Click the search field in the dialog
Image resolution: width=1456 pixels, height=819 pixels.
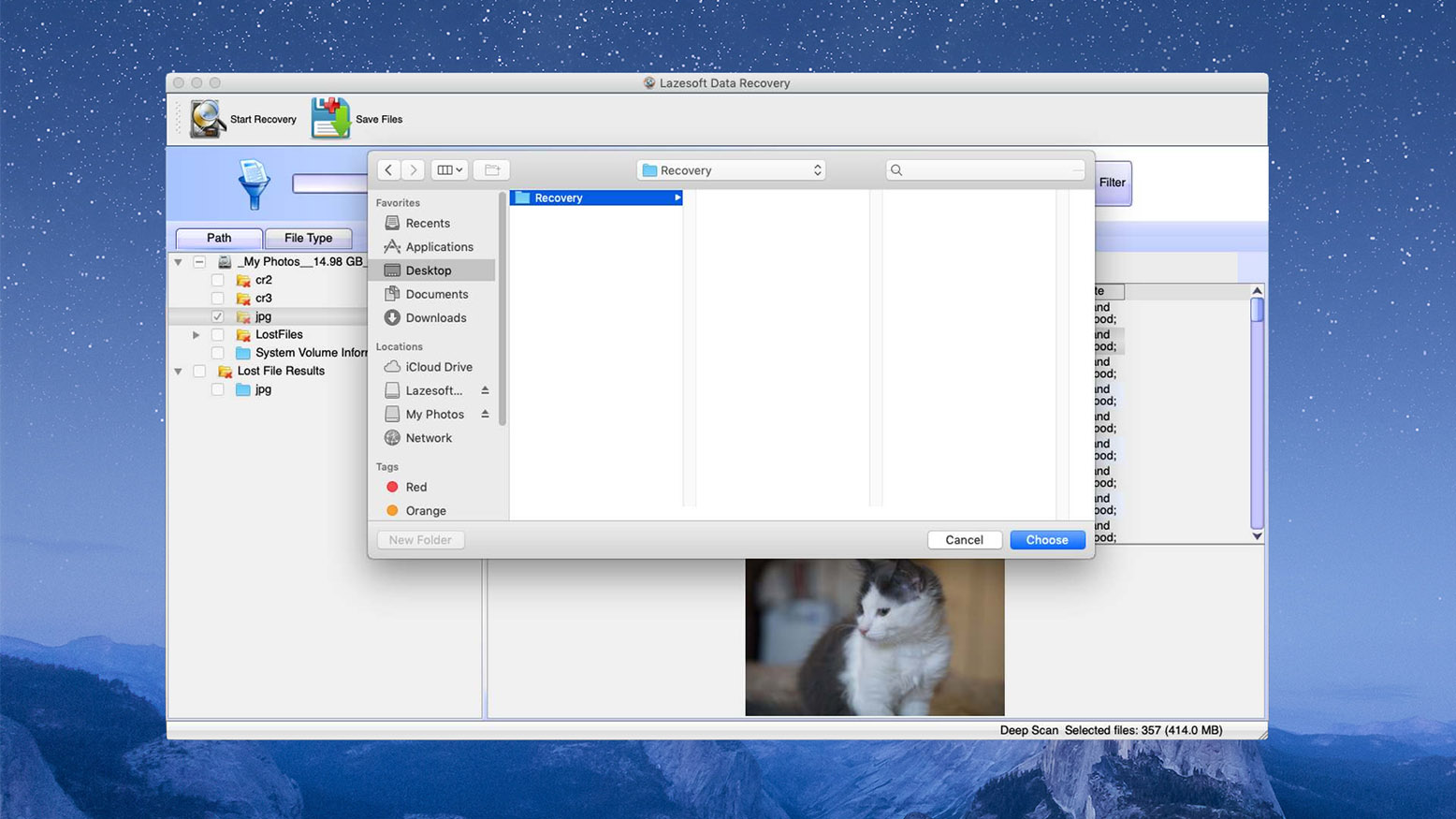click(983, 169)
